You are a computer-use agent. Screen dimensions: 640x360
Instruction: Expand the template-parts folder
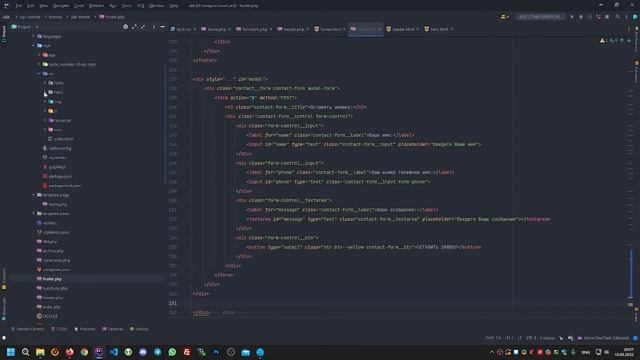coord(34,213)
